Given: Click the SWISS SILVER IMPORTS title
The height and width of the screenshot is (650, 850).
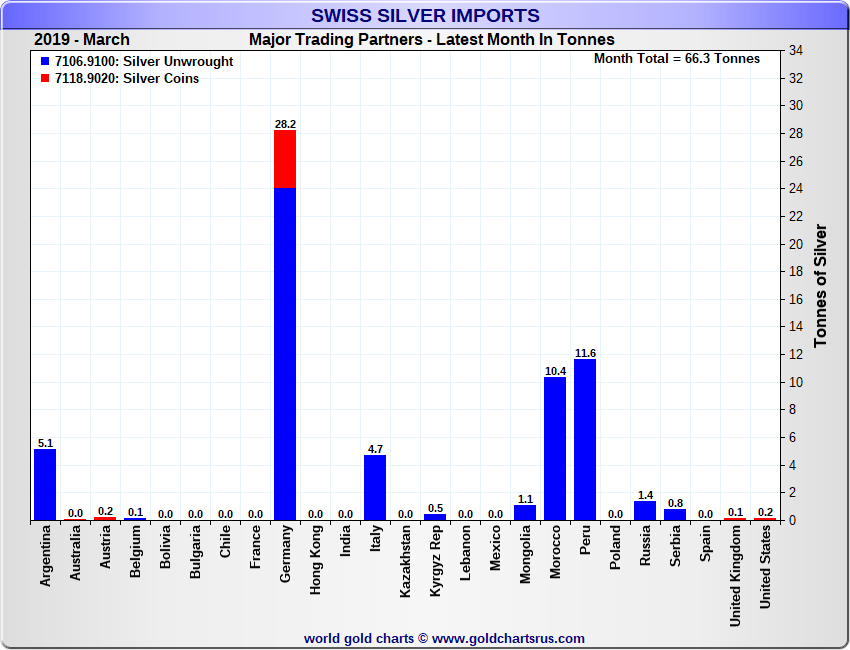Looking at the screenshot, I should click(x=426, y=15).
